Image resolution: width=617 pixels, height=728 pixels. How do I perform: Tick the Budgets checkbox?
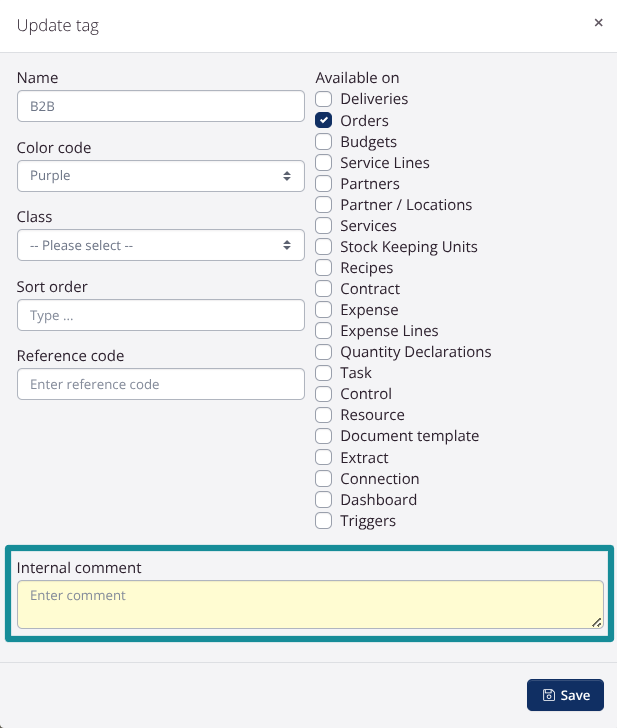point(324,141)
